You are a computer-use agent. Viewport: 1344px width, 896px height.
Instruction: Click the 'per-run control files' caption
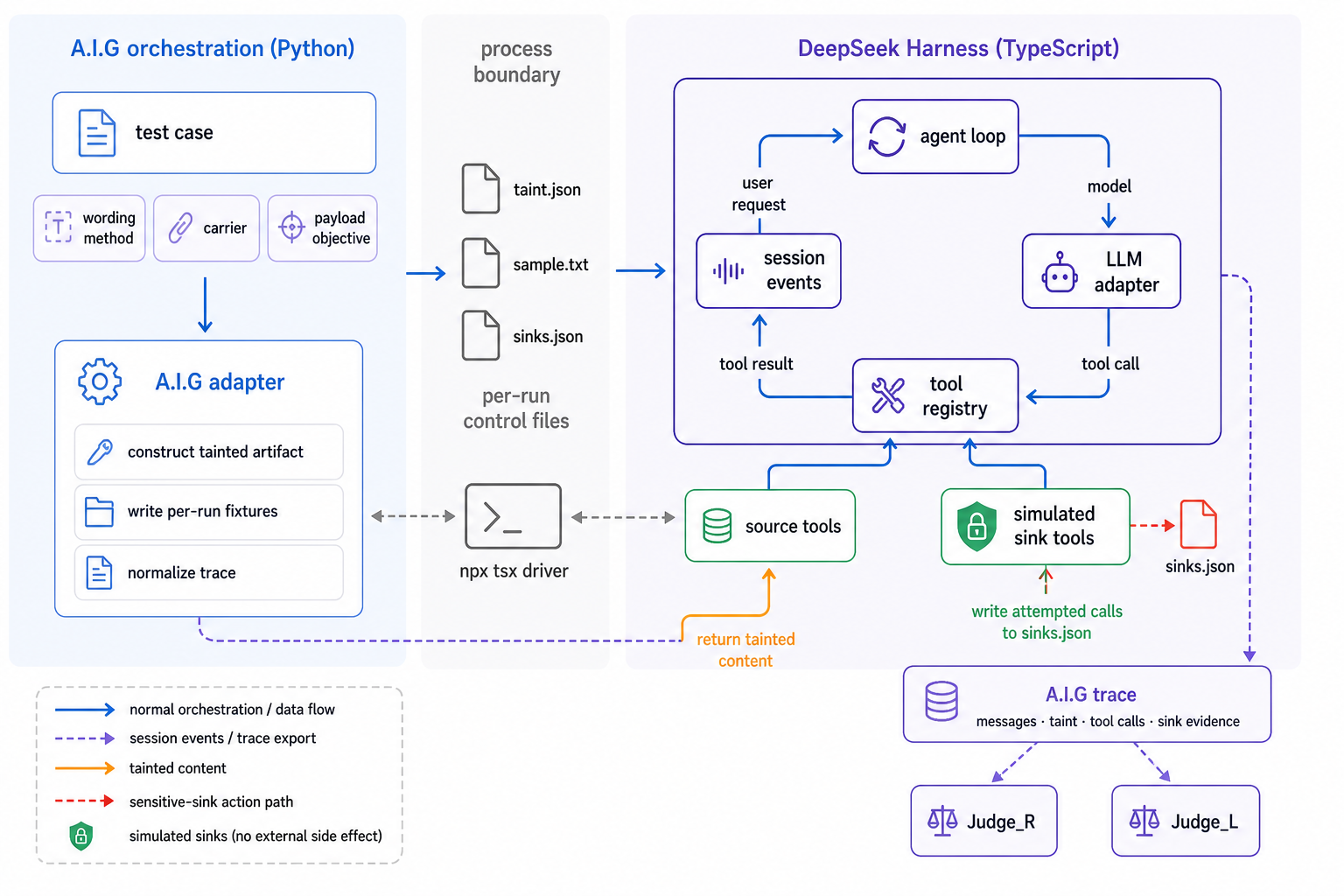tap(516, 409)
